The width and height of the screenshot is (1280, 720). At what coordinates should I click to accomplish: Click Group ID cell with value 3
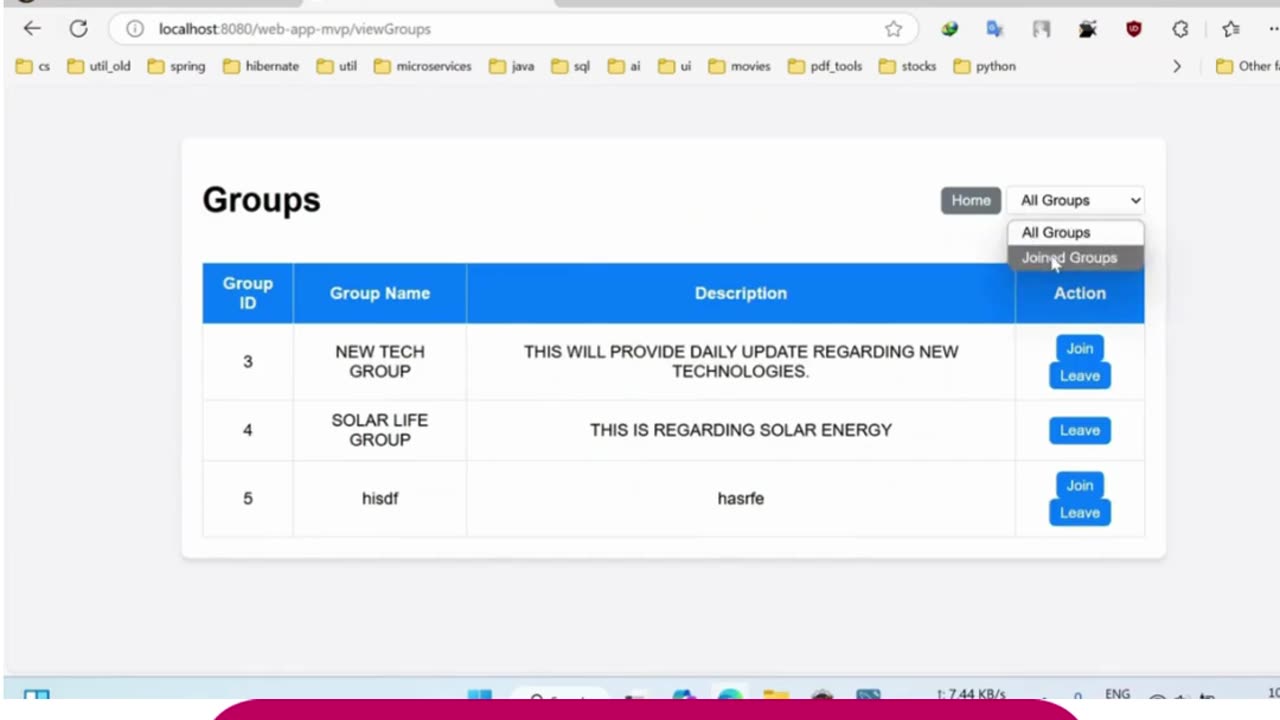[x=248, y=361]
